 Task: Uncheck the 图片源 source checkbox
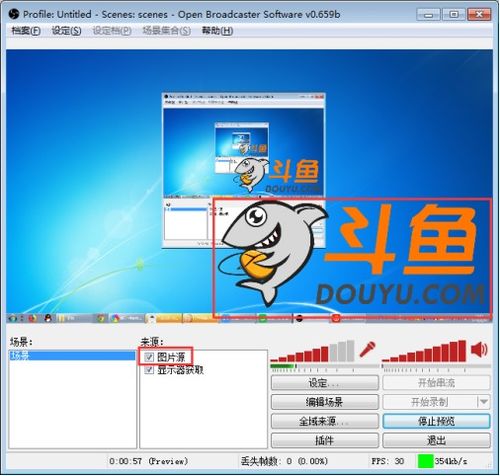pyautogui.click(x=149, y=357)
